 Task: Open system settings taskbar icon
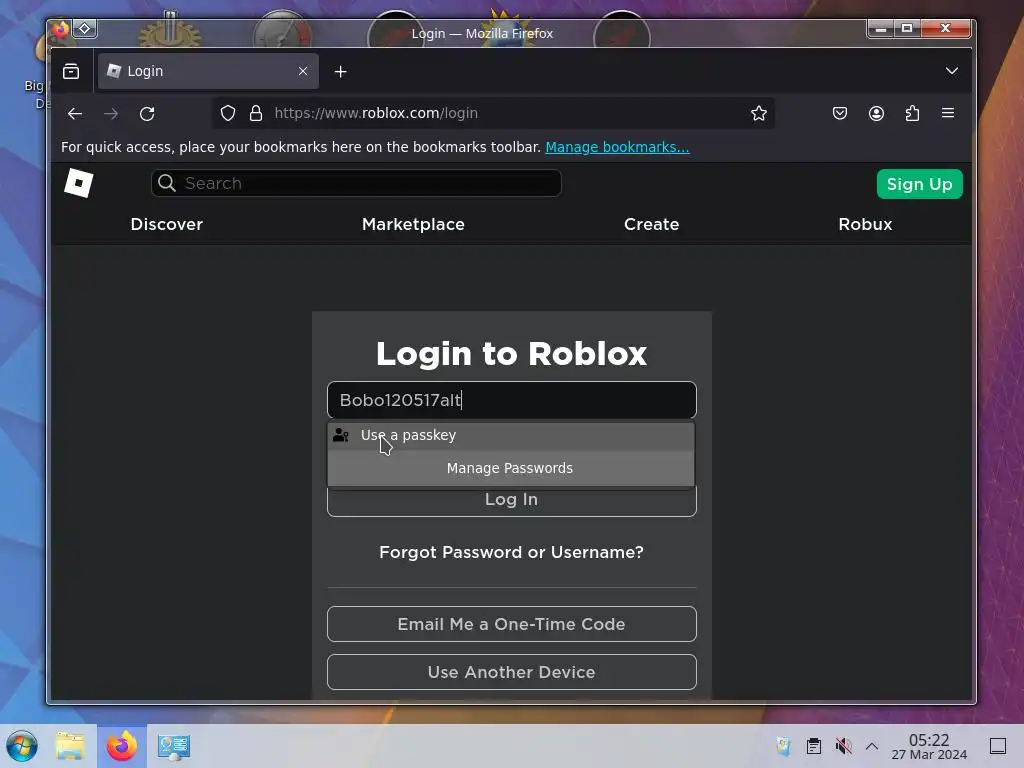tap(173, 746)
